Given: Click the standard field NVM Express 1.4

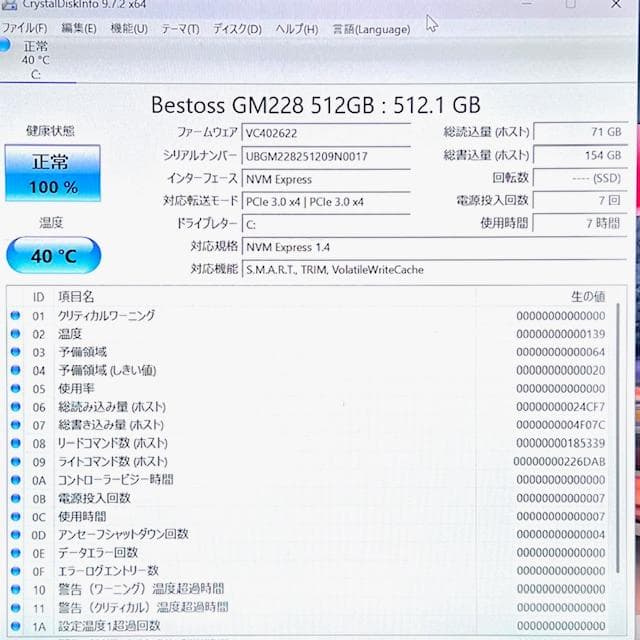Looking at the screenshot, I should 434,247.
